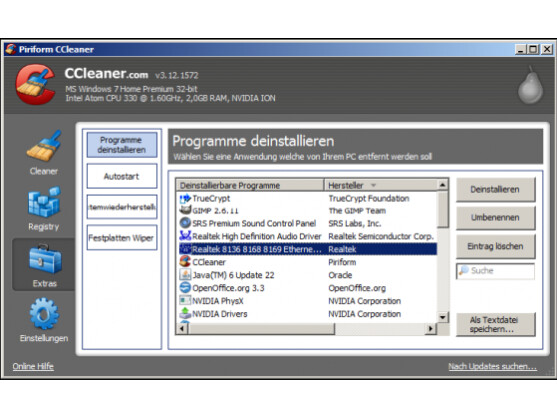Click the Realtek HD Audio Driver icon

tap(185, 236)
